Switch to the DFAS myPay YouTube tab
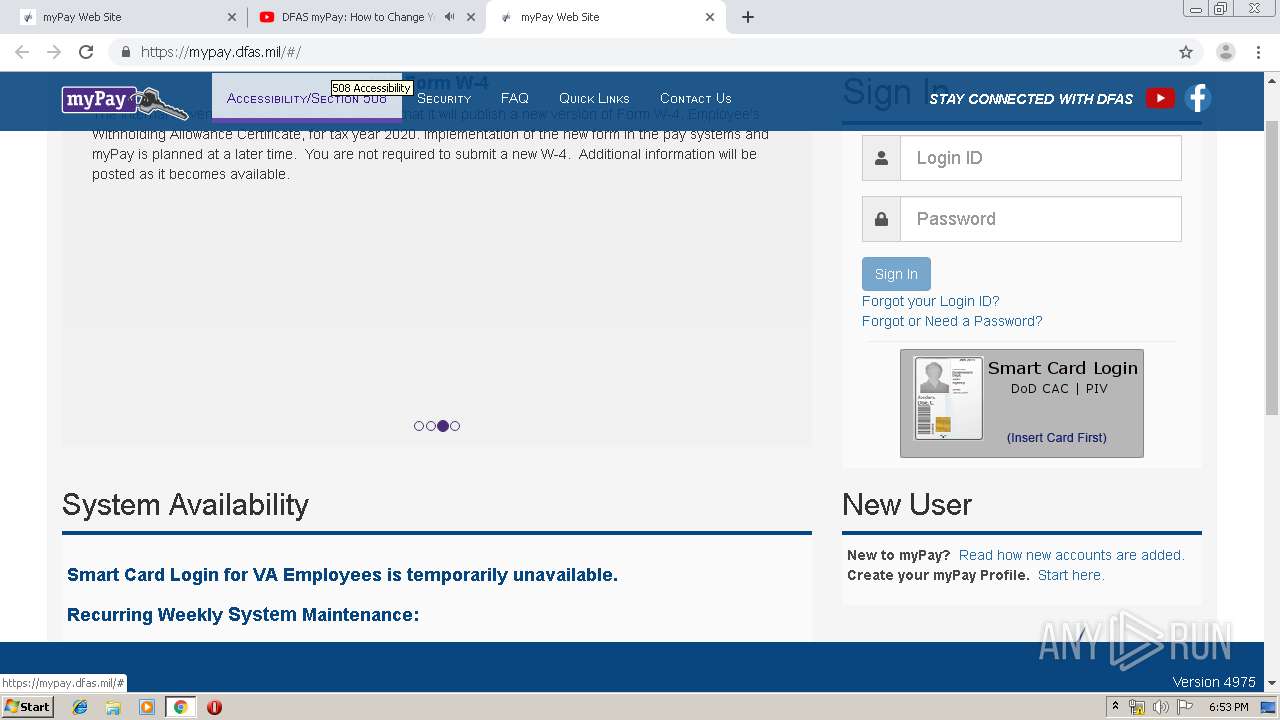 pyautogui.click(x=366, y=17)
